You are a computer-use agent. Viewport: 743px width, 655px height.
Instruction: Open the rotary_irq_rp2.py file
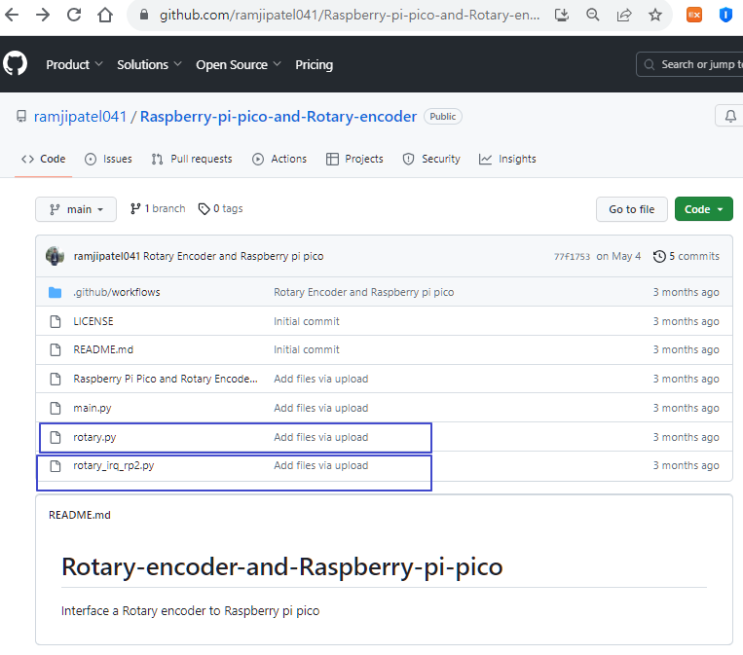[114, 465]
